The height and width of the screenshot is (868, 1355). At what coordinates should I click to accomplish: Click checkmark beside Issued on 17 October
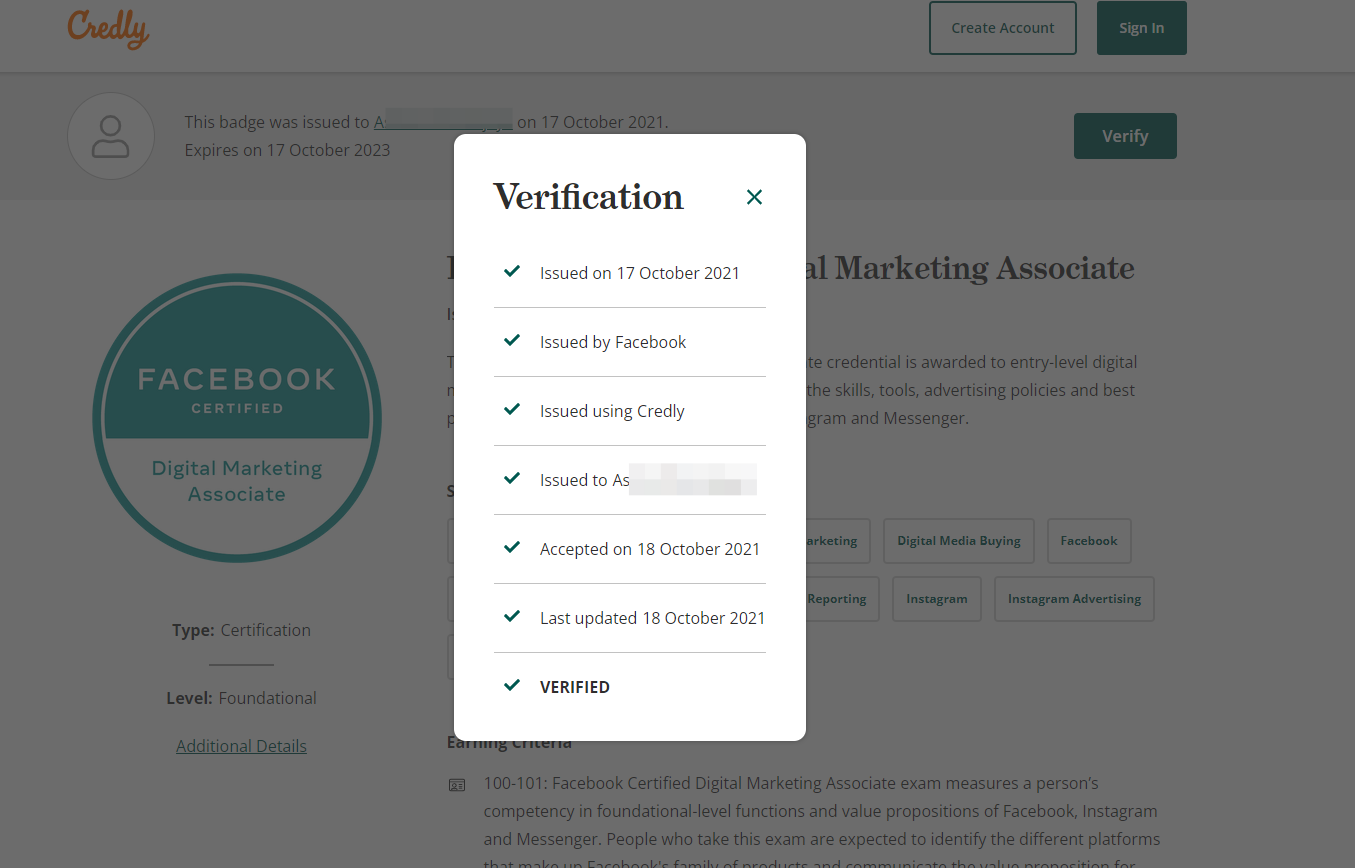(512, 272)
